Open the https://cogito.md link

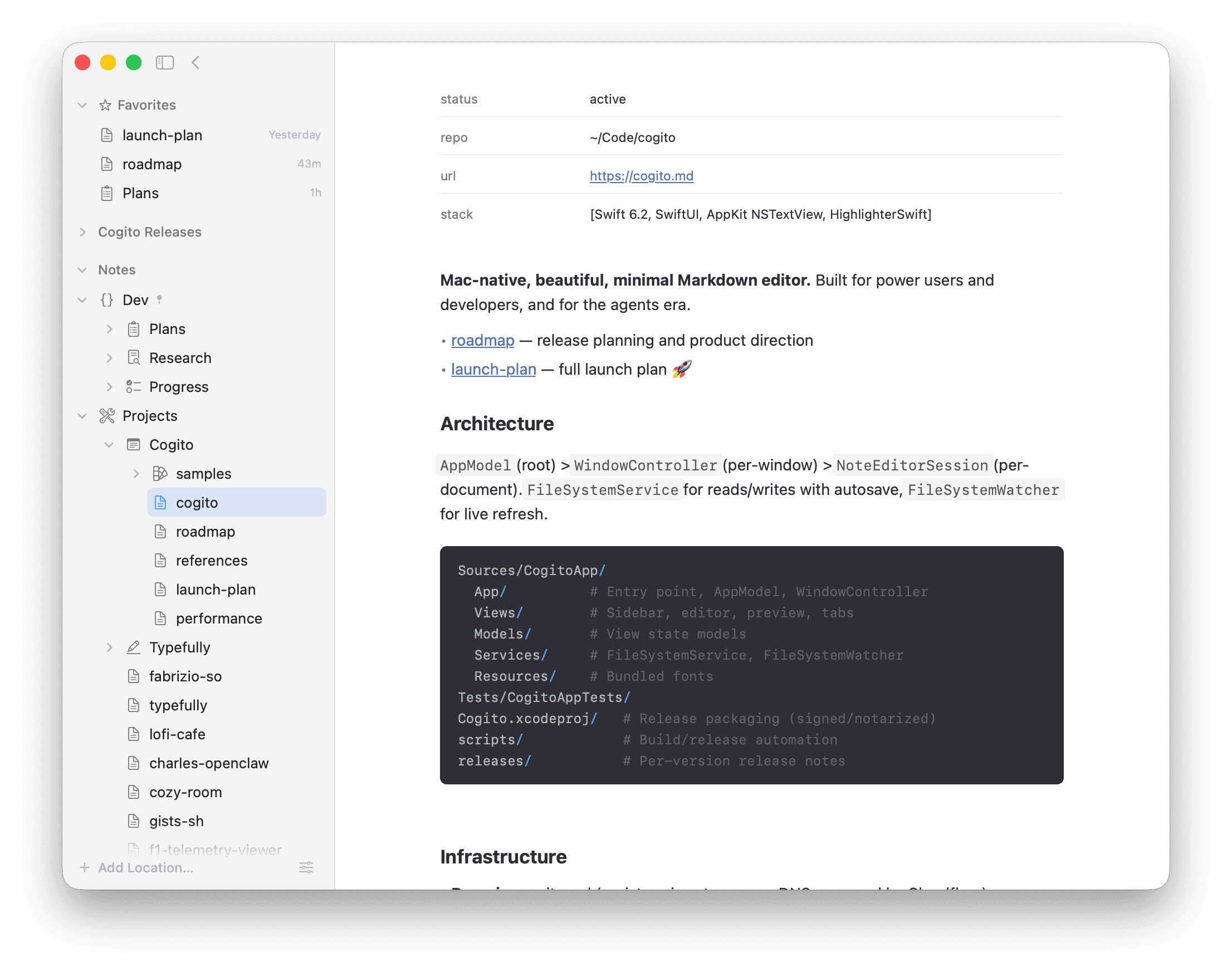tap(642, 176)
